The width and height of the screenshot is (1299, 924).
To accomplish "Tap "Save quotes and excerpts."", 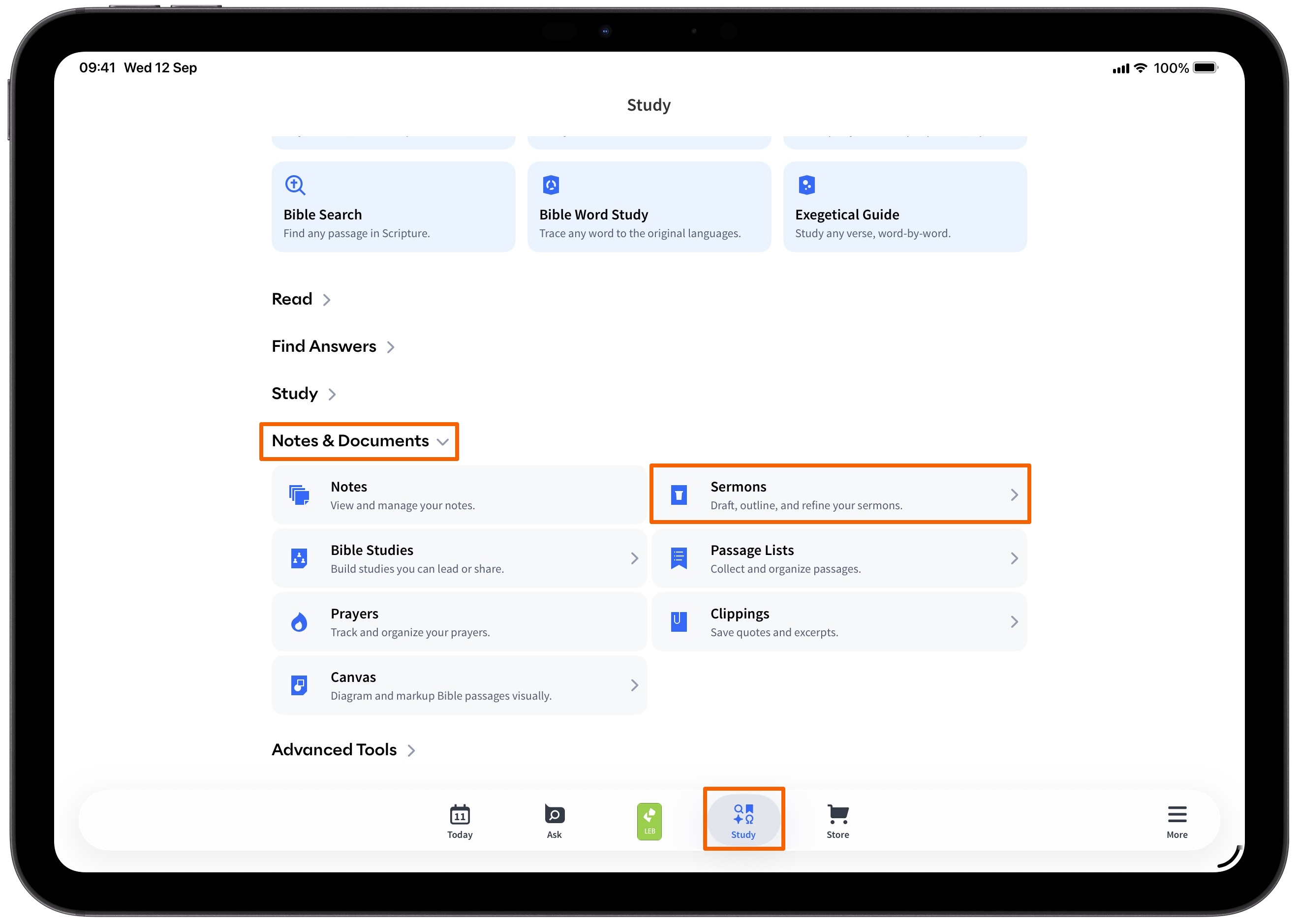I will pos(774,632).
